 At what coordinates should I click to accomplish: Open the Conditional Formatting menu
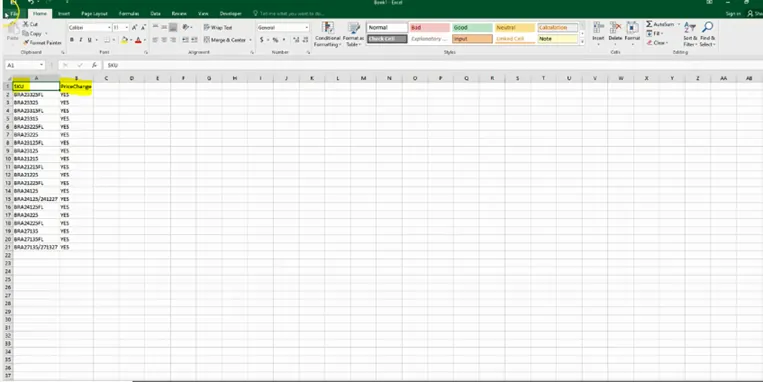point(327,34)
